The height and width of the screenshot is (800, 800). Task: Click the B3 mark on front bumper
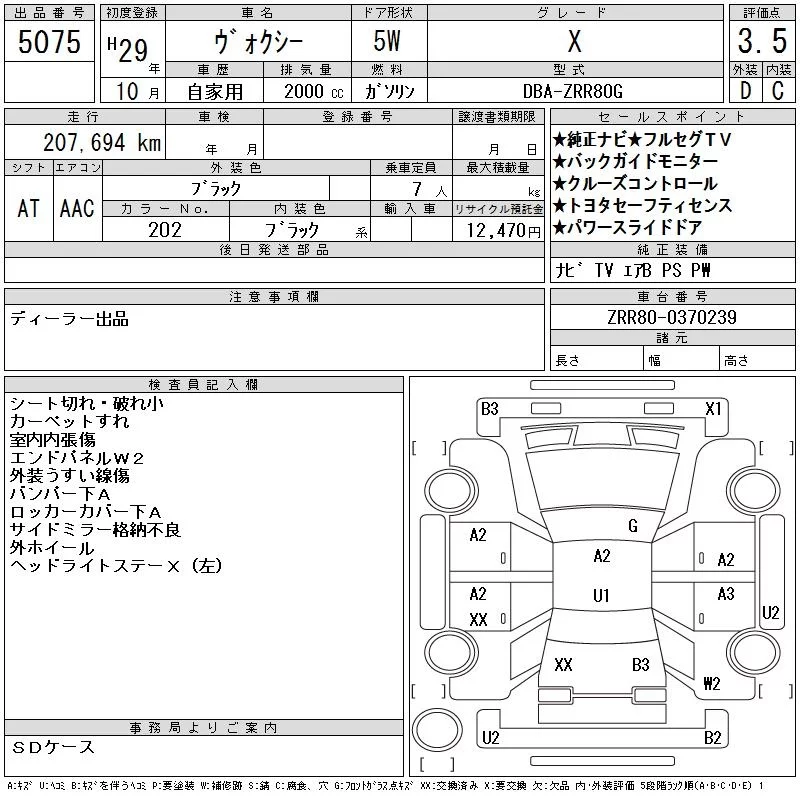[x=489, y=409]
